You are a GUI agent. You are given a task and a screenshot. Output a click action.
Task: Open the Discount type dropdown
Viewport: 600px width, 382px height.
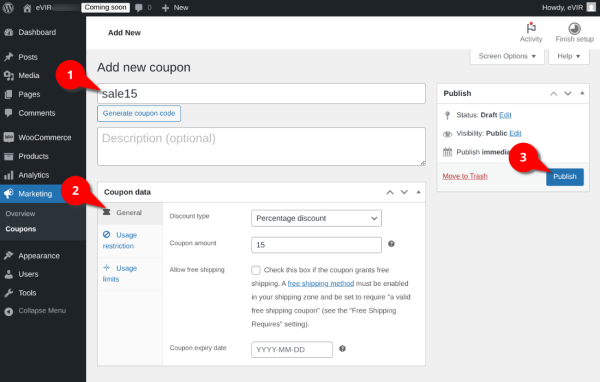pos(316,218)
